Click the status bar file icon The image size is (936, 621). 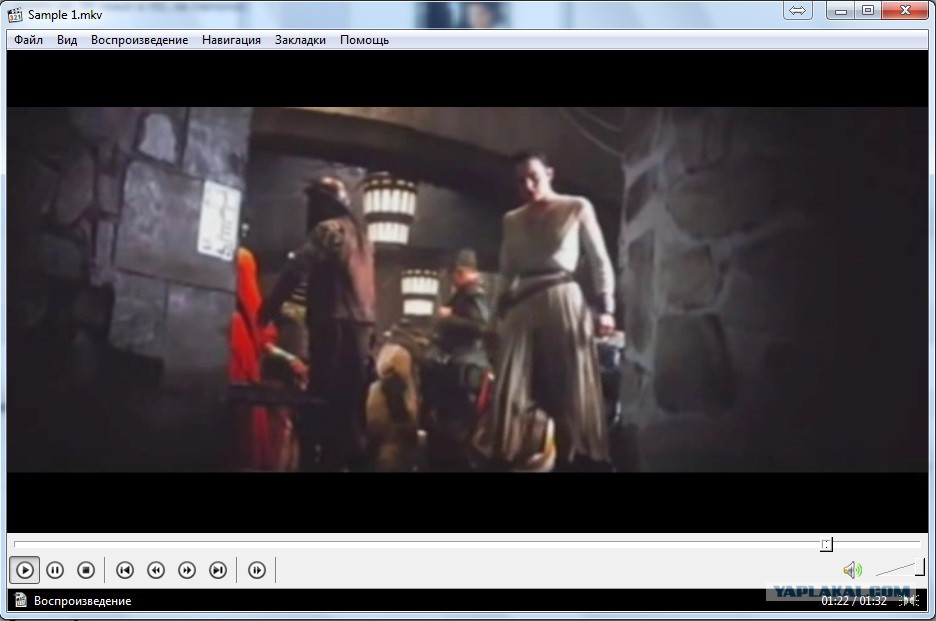(20, 600)
